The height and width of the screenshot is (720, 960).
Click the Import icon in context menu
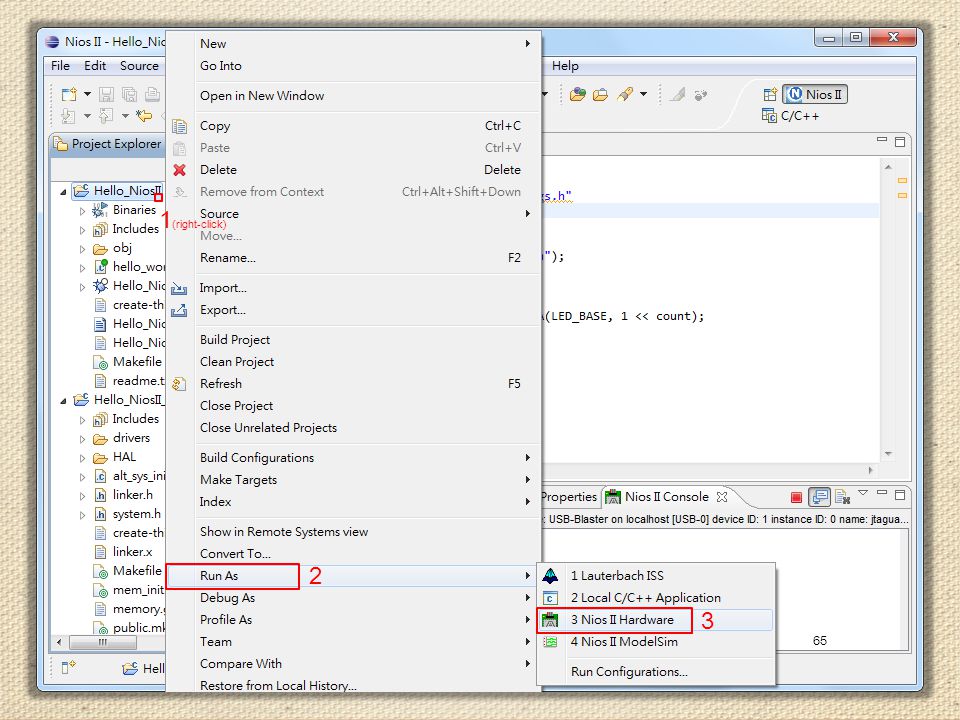179,288
